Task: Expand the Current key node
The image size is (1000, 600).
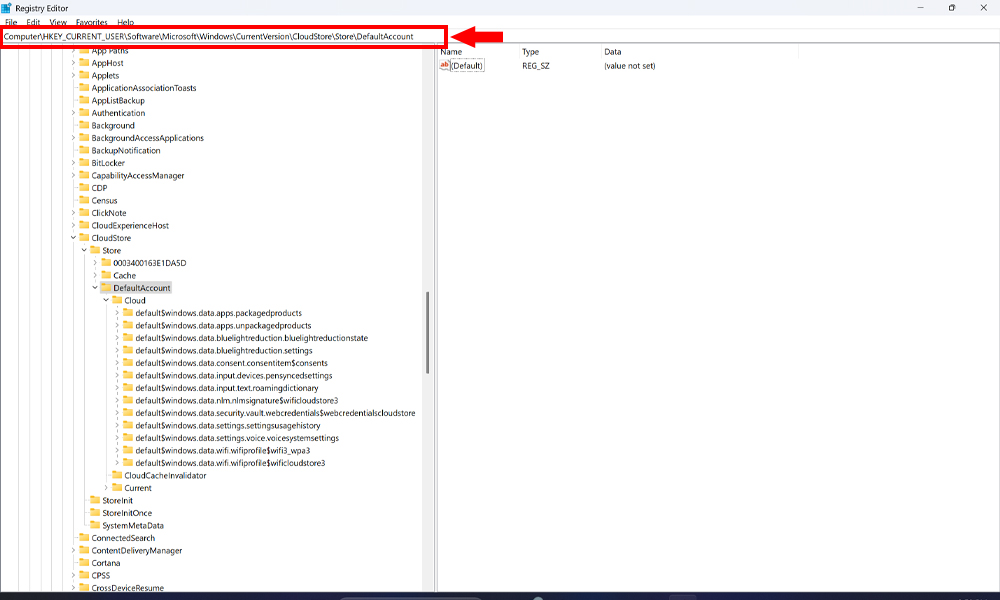Action: pos(106,488)
